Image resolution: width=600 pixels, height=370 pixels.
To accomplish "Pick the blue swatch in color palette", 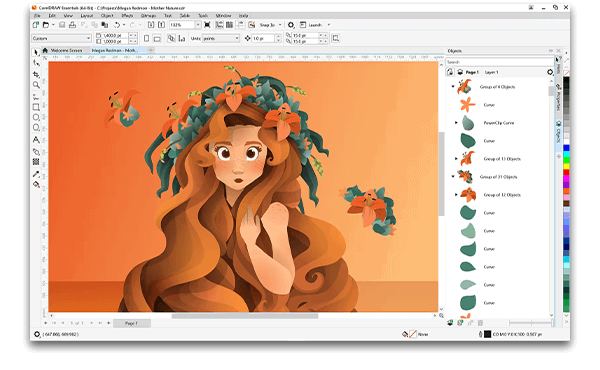I will (566, 148).
